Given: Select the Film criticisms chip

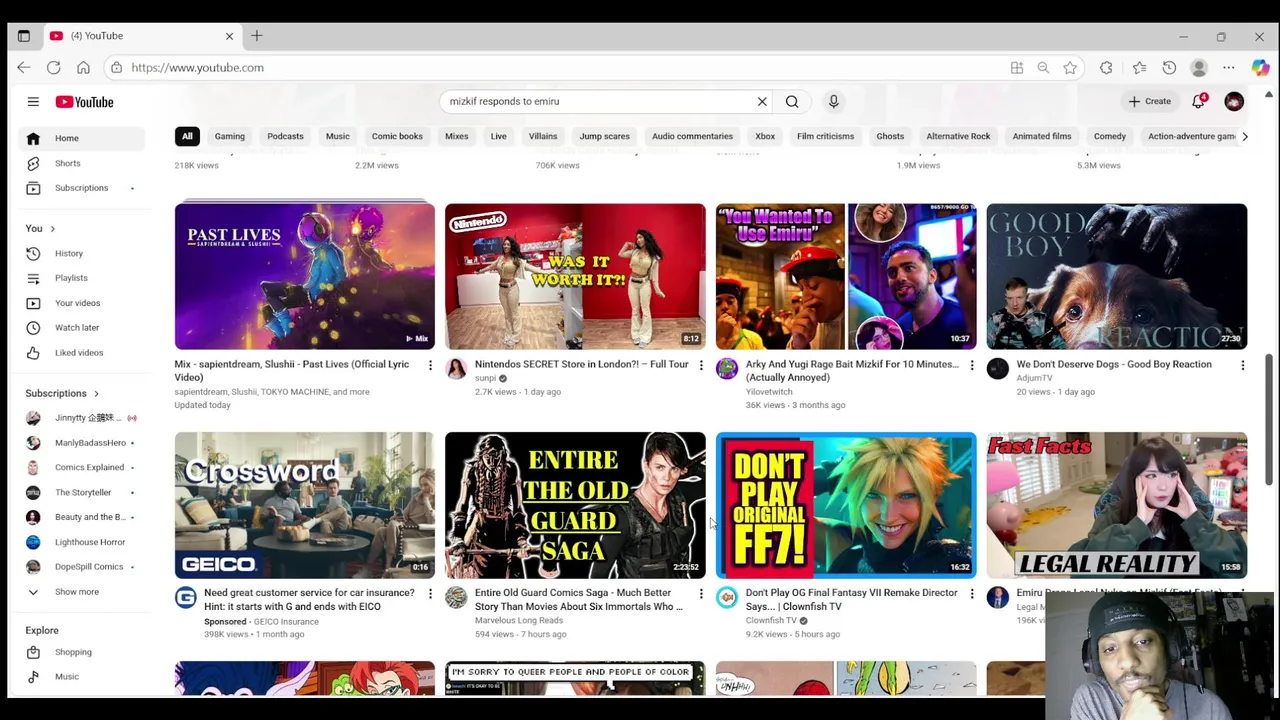Looking at the screenshot, I should pos(825,136).
